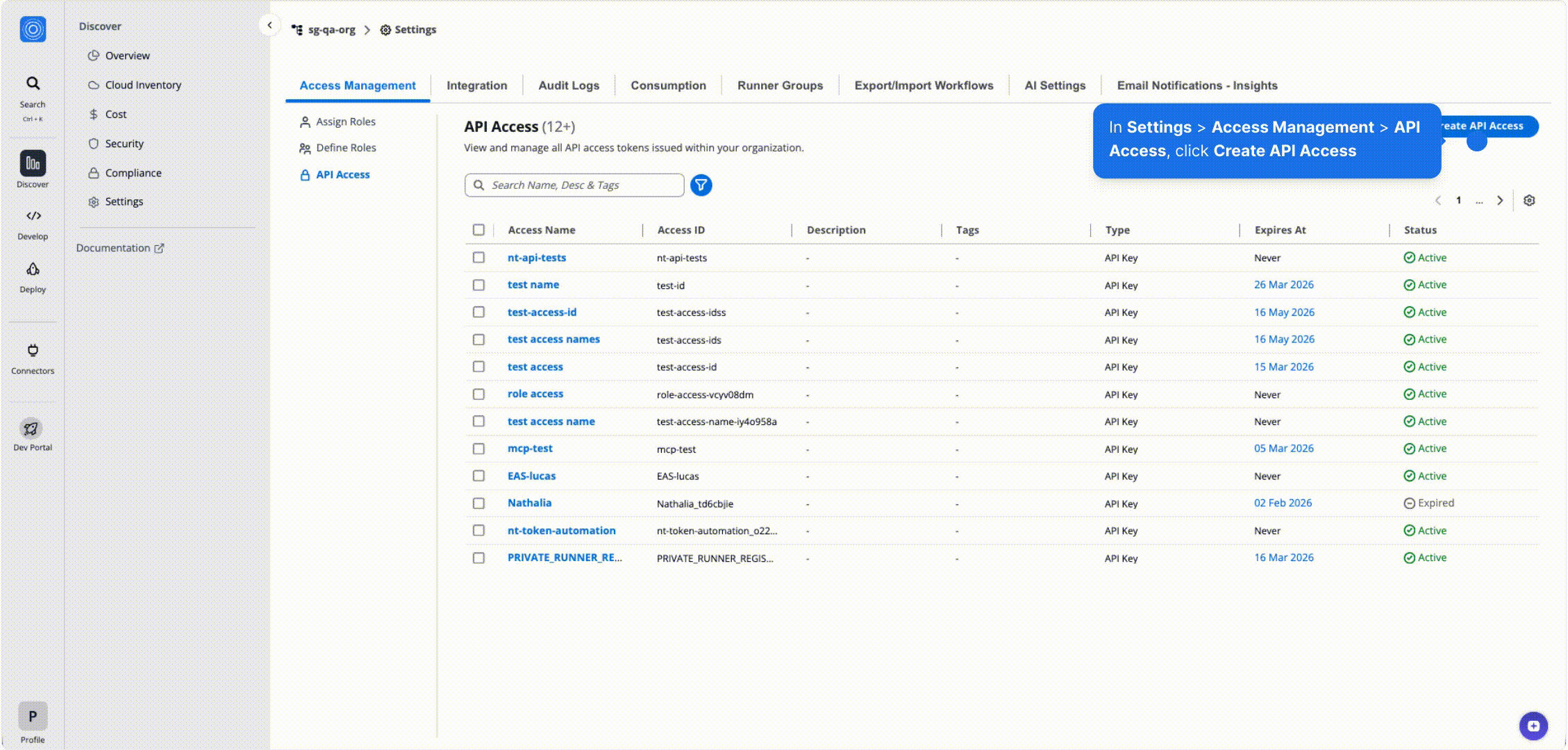Go to the next page of API tokens
The height and width of the screenshot is (750, 1568).
coord(1500,200)
